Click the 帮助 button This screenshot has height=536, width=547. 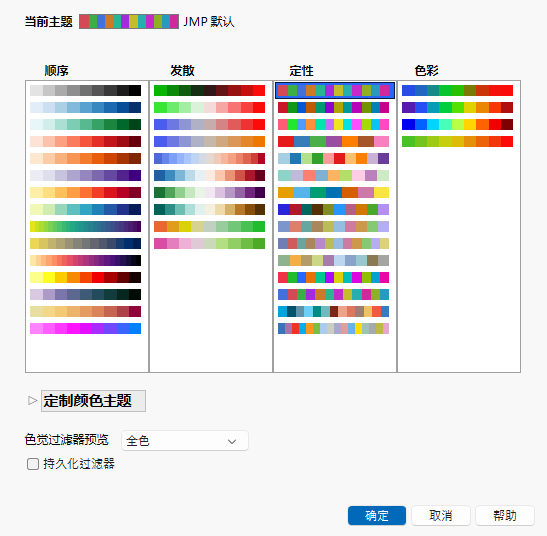tap(505, 515)
